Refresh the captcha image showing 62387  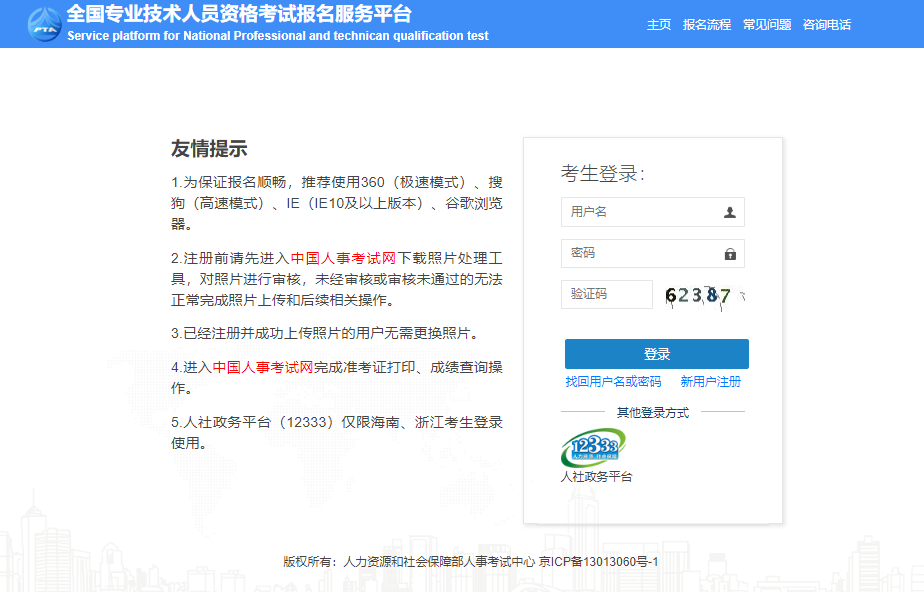[704, 295]
